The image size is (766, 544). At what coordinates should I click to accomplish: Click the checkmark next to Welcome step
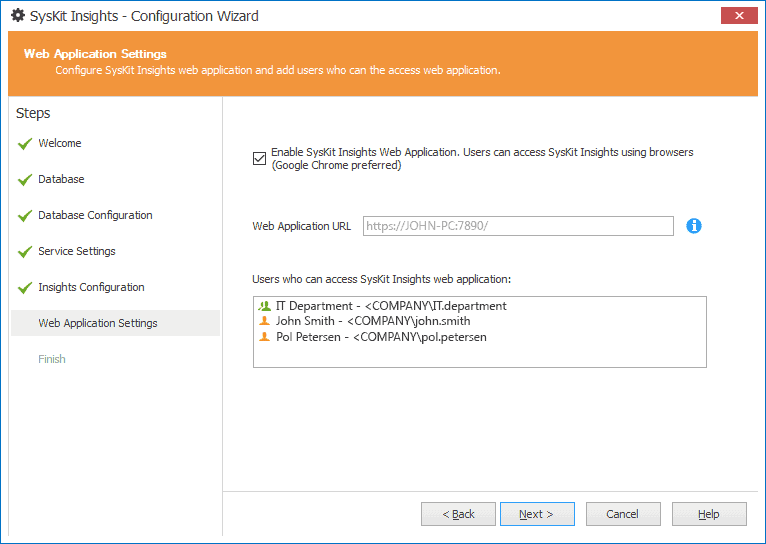coord(25,144)
